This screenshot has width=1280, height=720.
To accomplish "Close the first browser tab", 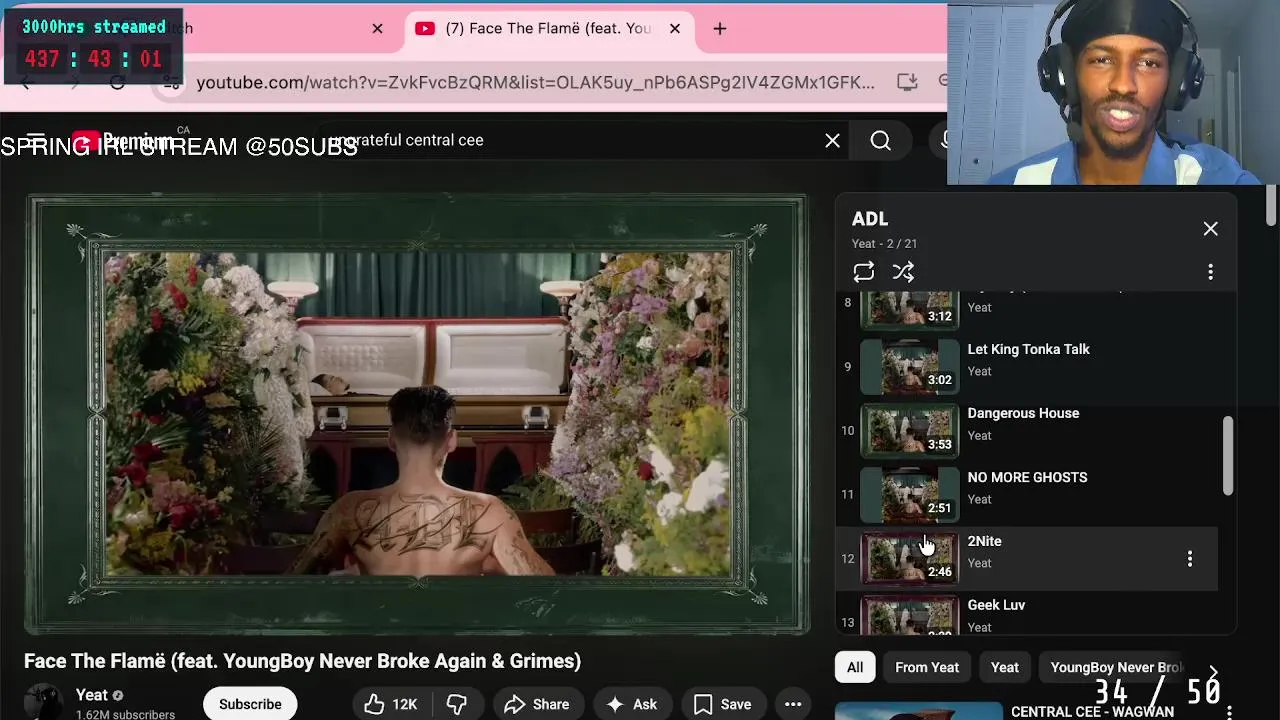I will pos(377,28).
